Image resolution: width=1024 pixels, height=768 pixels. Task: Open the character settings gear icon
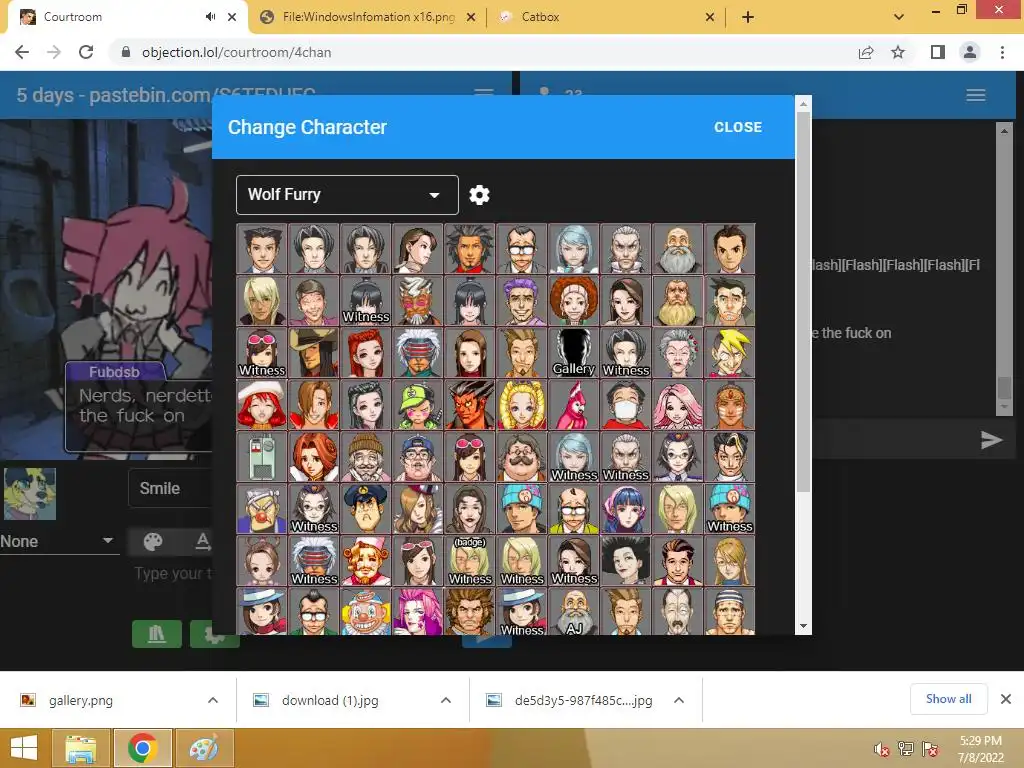[479, 195]
